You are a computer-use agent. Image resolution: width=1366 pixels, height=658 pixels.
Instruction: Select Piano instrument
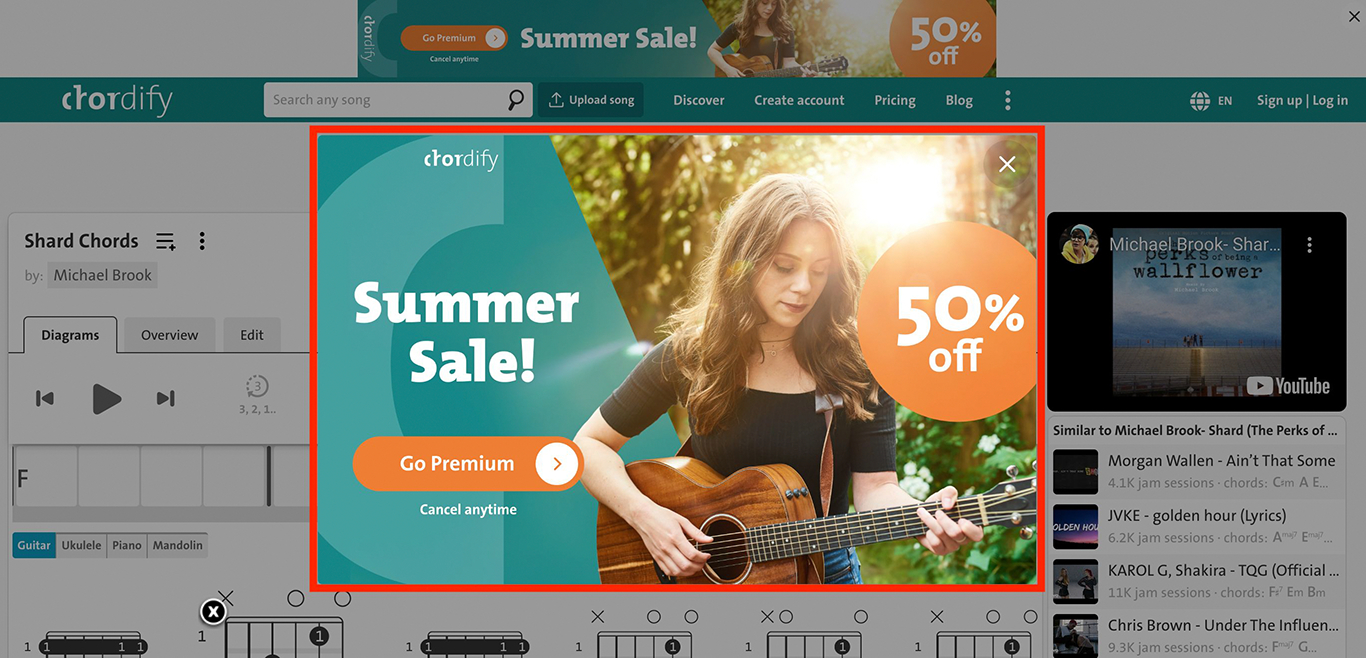click(127, 545)
